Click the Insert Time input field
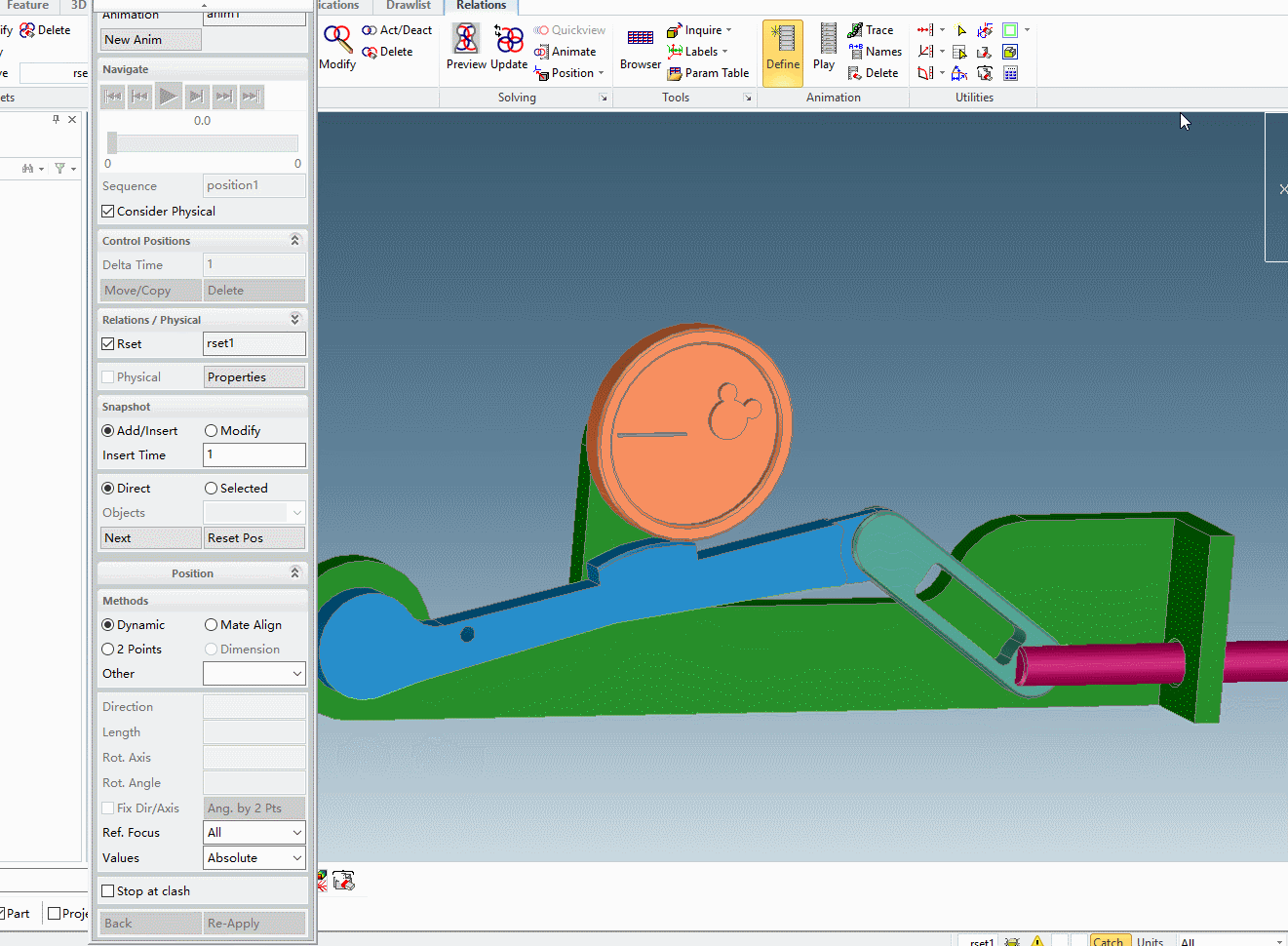 [254, 454]
